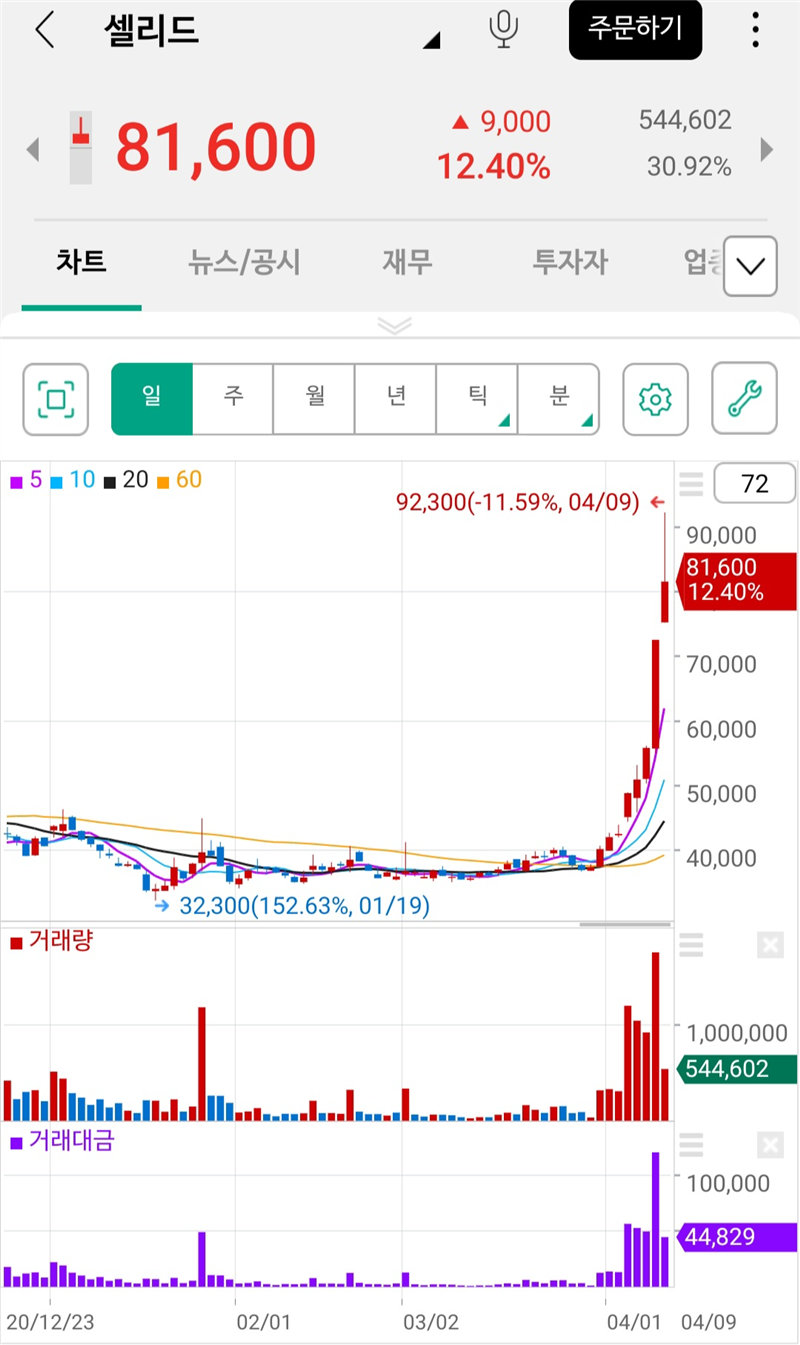This screenshot has height=1345, width=800.
Task: Open the 분 minute period dropdown
Action: 559,399
